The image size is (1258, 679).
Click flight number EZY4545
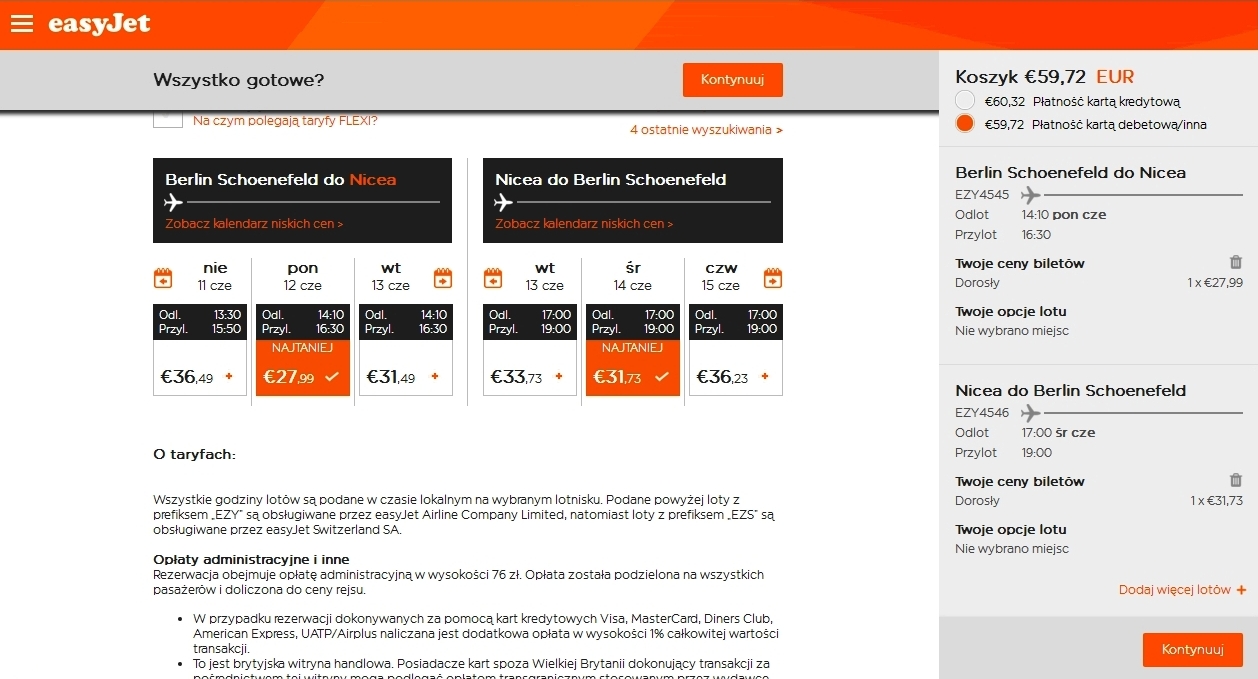click(982, 195)
